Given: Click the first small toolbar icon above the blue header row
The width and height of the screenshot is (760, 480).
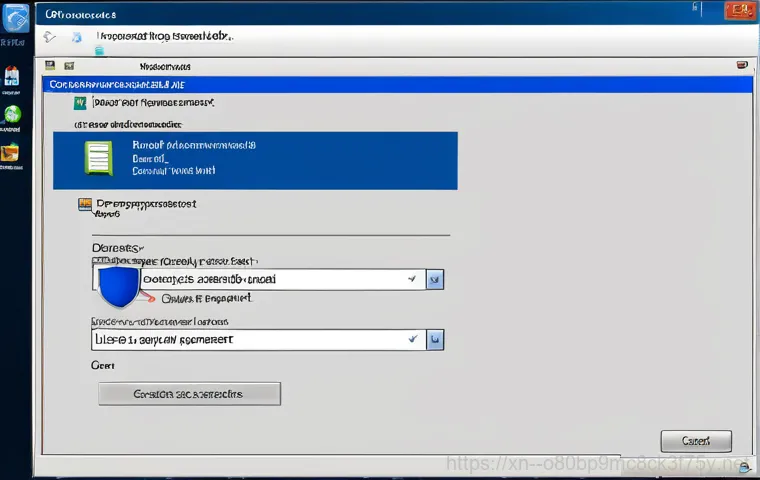Looking at the screenshot, I should (x=50, y=65).
